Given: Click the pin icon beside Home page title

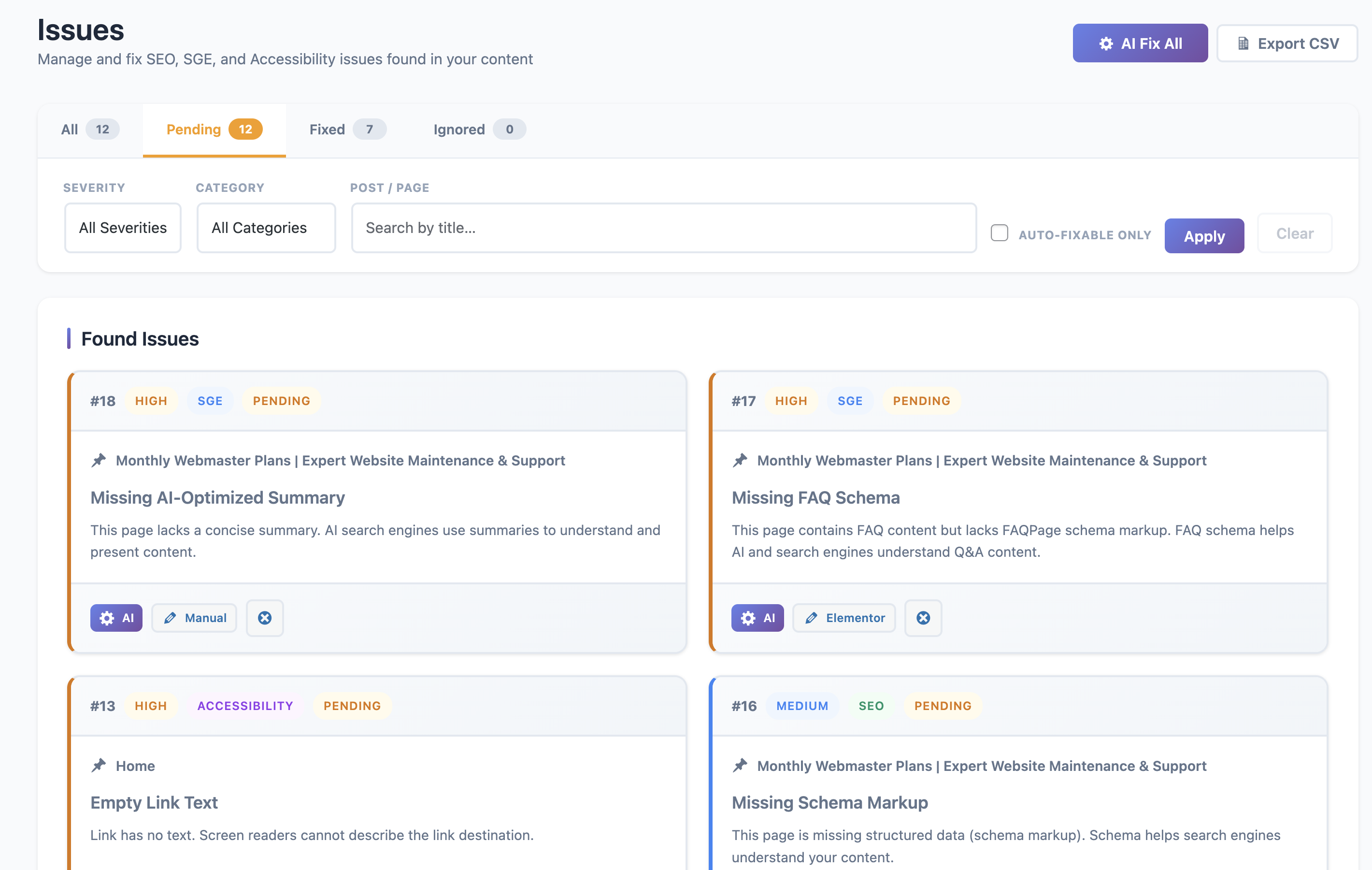Looking at the screenshot, I should [99, 765].
